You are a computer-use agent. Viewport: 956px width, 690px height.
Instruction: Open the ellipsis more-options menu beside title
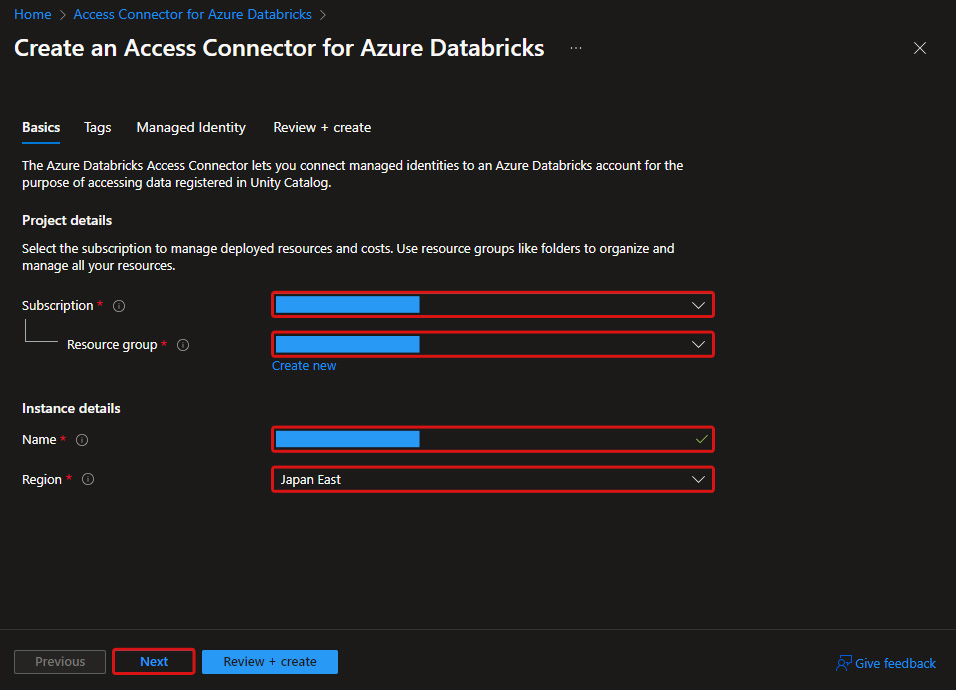[576, 48]
